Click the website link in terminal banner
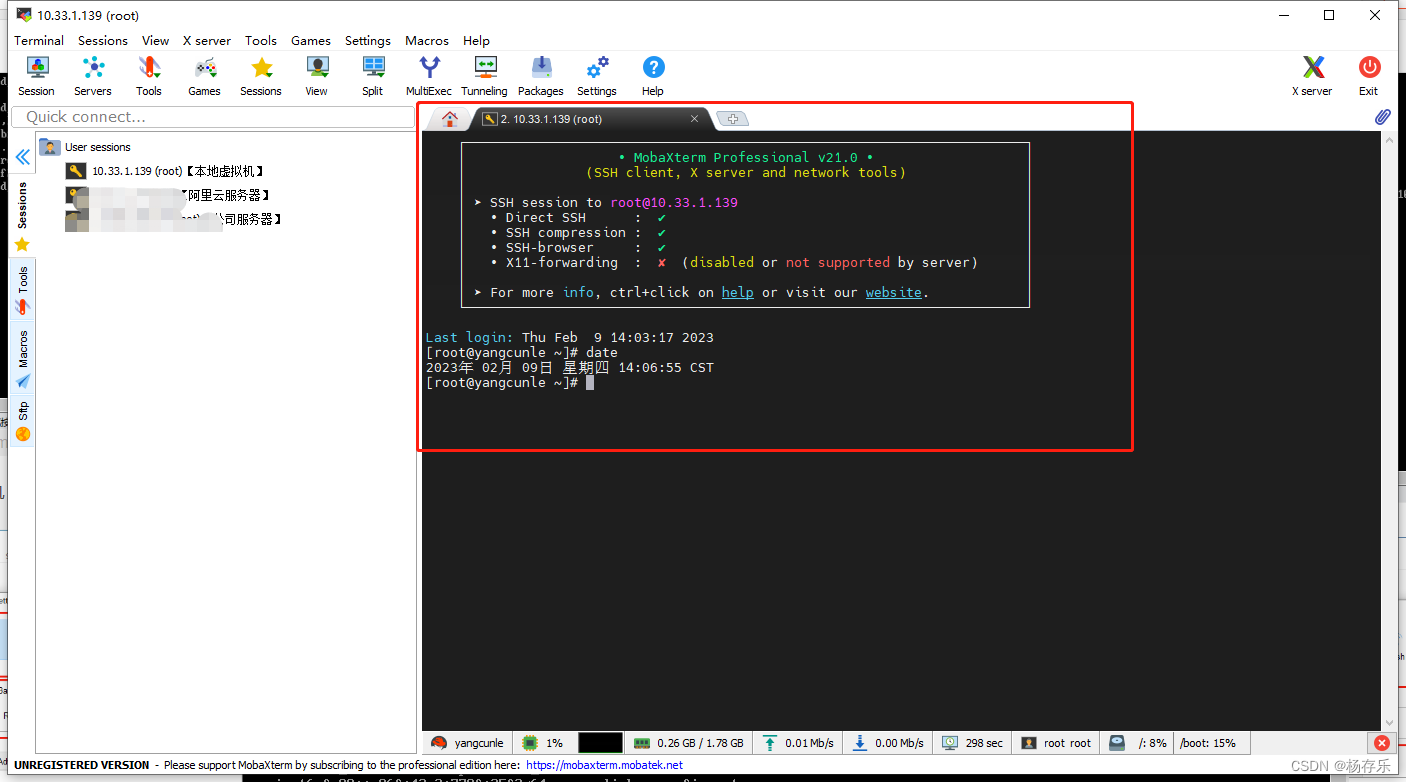 (894, 292)
